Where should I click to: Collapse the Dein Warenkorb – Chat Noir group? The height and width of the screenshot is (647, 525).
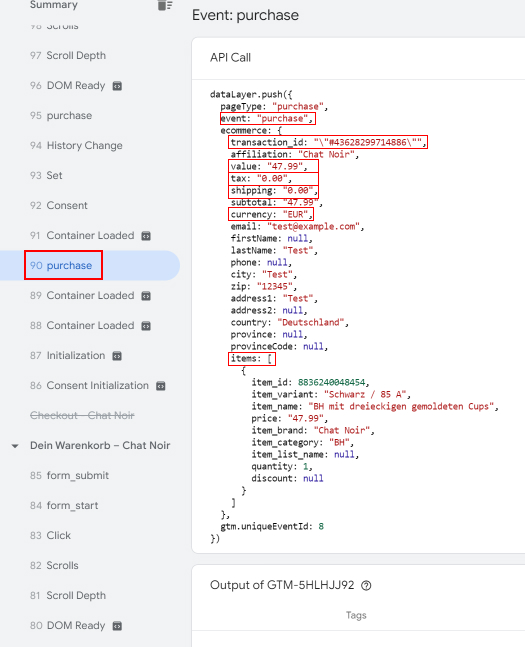[15, 446]
